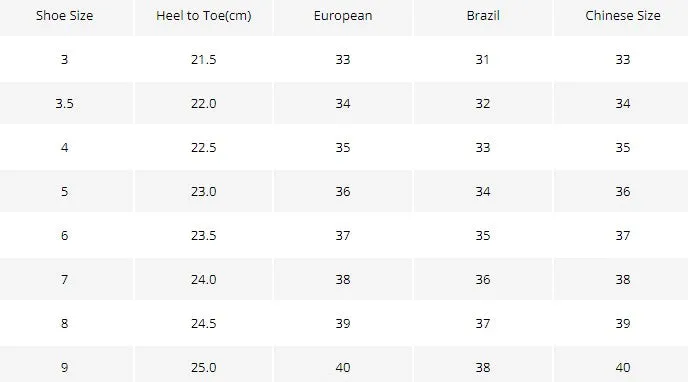Click the Heel to Toe(cm) header
688x382 pixels.
(x=204, y=16)
